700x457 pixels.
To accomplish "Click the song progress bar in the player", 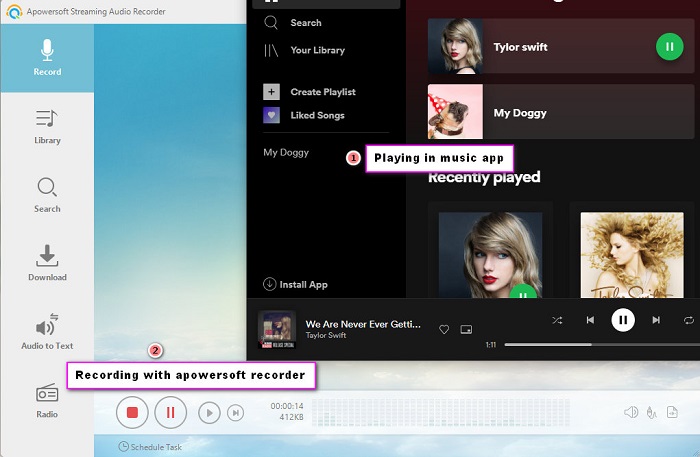I will (x=602, y=345).
